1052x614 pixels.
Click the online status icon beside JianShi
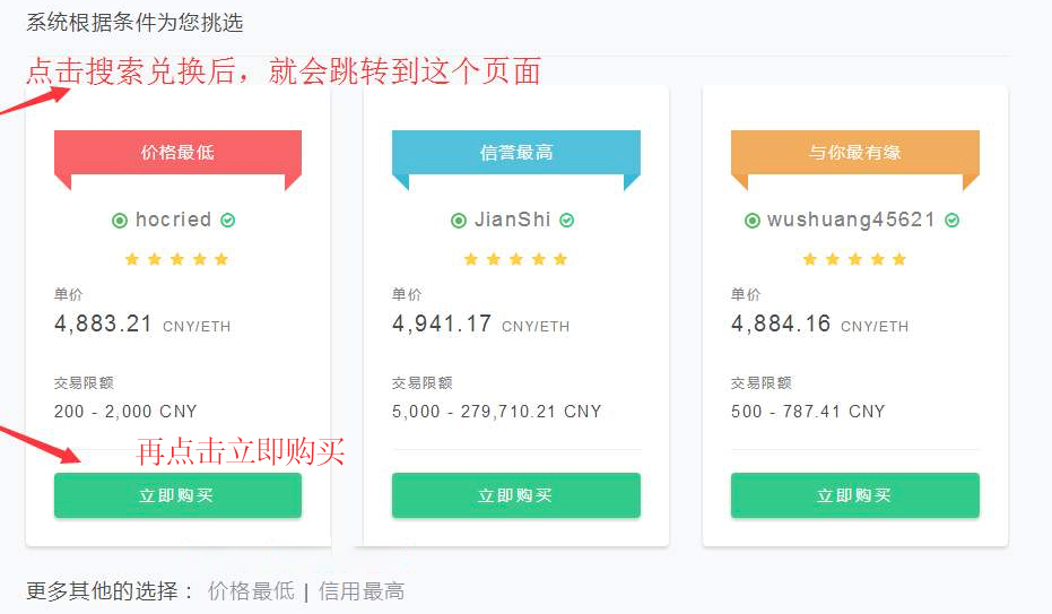coord(459,220)
